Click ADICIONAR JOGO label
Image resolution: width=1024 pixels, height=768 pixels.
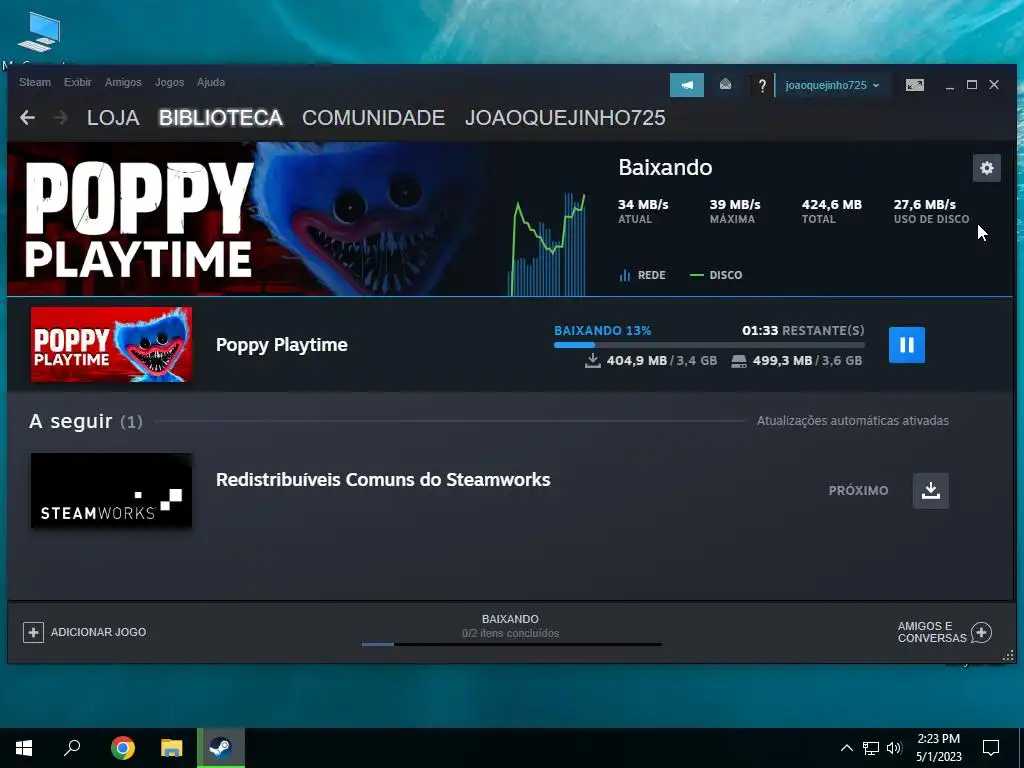point(99,632)
